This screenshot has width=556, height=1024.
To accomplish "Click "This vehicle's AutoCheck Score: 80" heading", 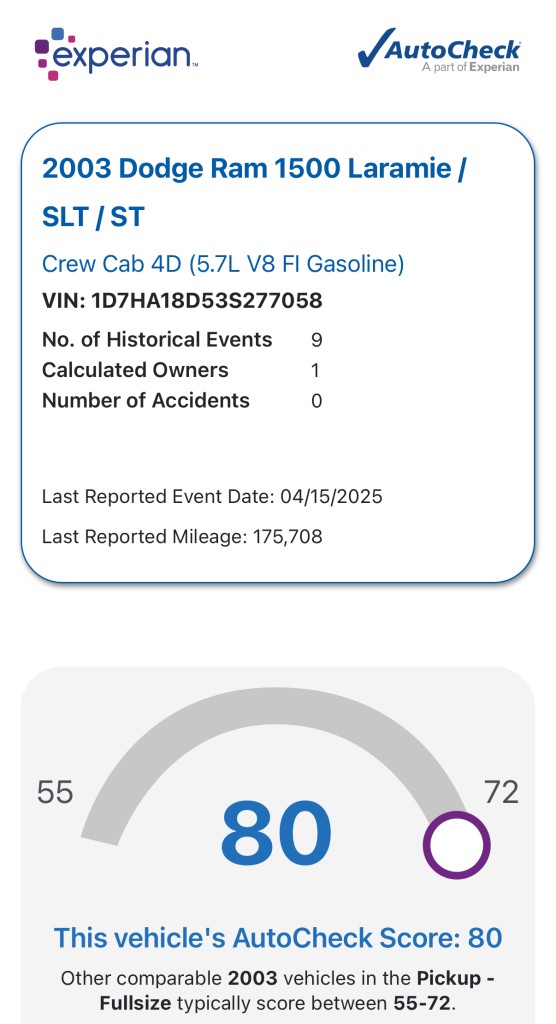I will point(278,938).
